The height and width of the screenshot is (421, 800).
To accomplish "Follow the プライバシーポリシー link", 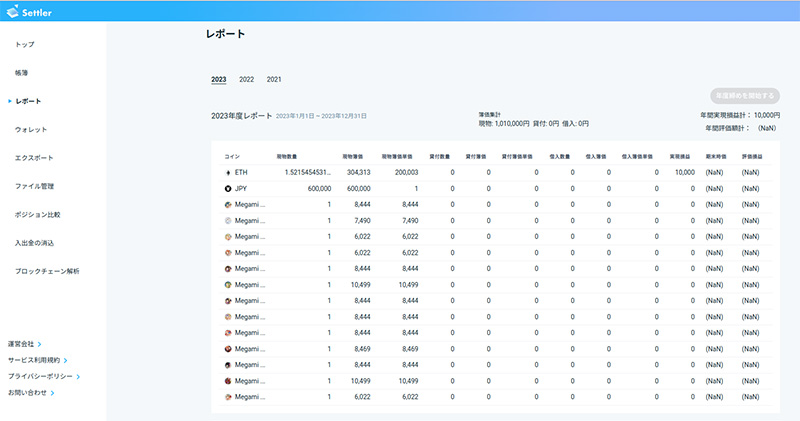I will (x=44, y=377).
